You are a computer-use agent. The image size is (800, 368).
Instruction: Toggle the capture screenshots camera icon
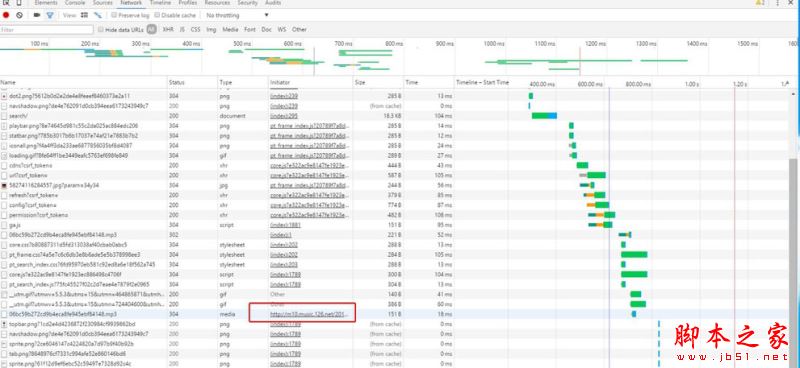37,15
